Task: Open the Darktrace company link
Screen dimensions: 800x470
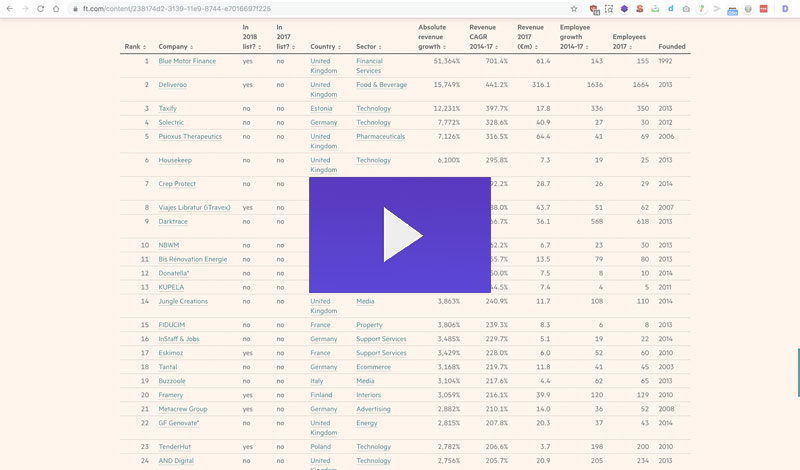Action: pos(173,221)
